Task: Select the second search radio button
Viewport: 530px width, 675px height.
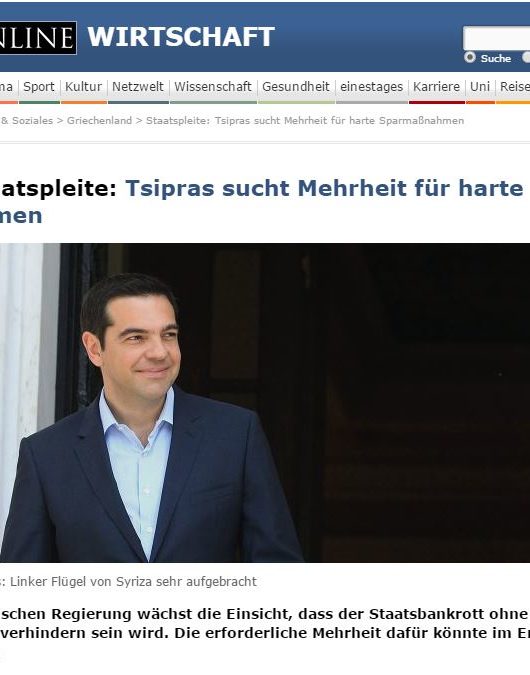Action: pyautogui.click(x=526, y=57)
